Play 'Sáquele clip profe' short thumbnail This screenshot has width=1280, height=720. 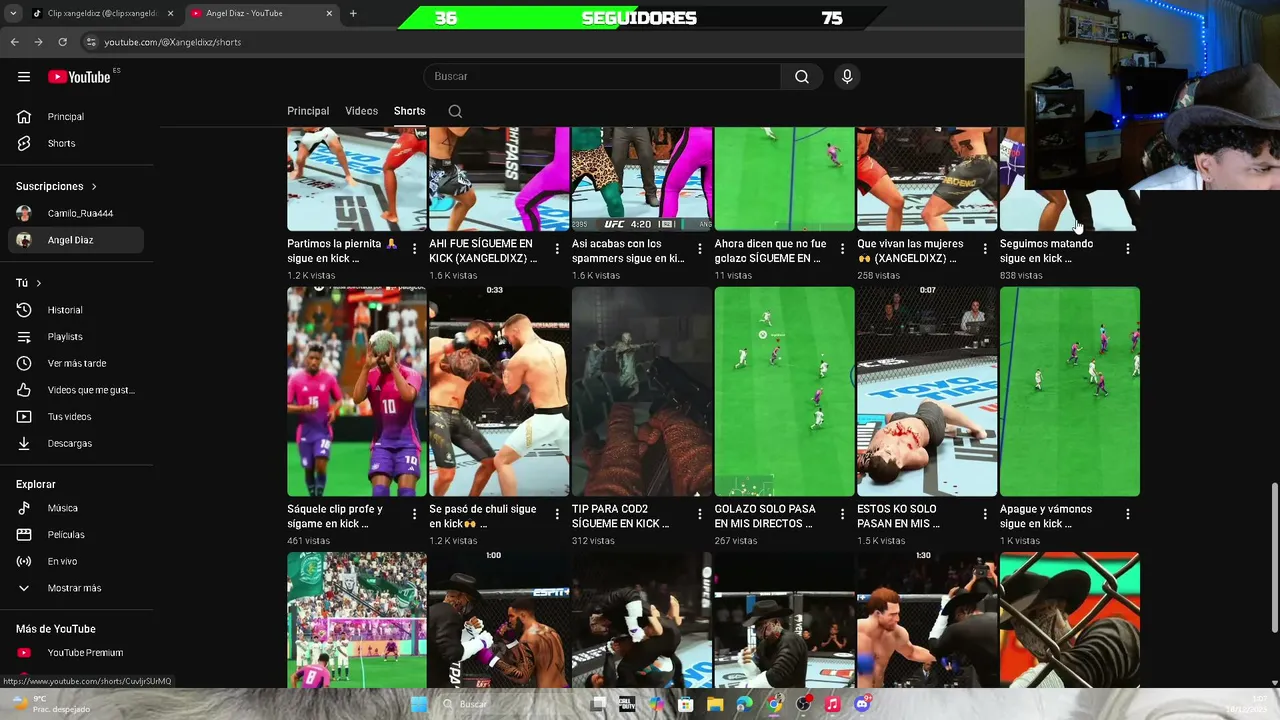(357, 391)
